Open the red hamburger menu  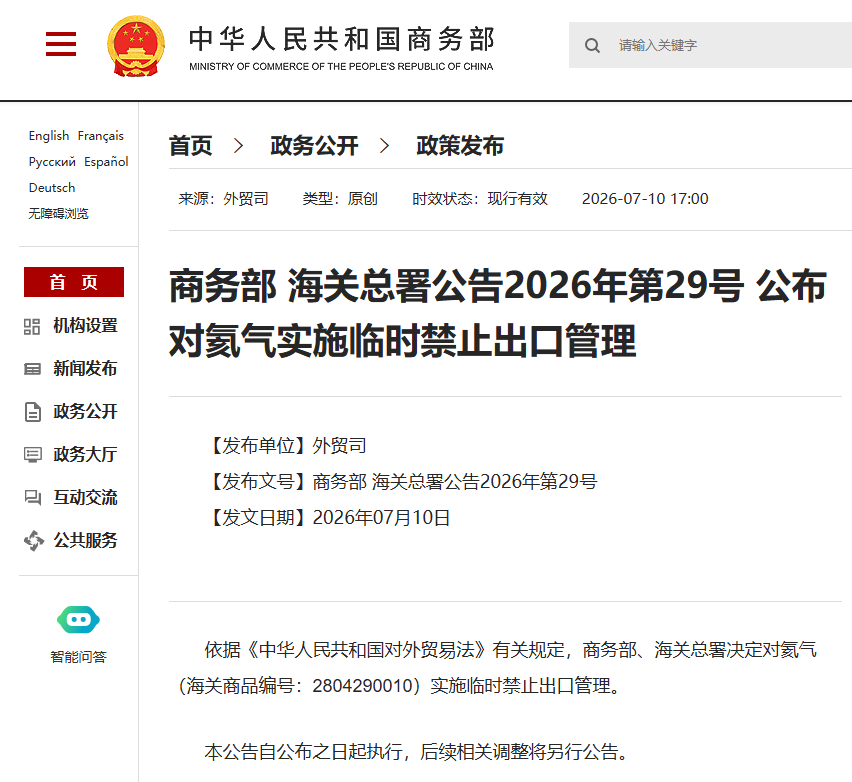[x=61, y=44]
